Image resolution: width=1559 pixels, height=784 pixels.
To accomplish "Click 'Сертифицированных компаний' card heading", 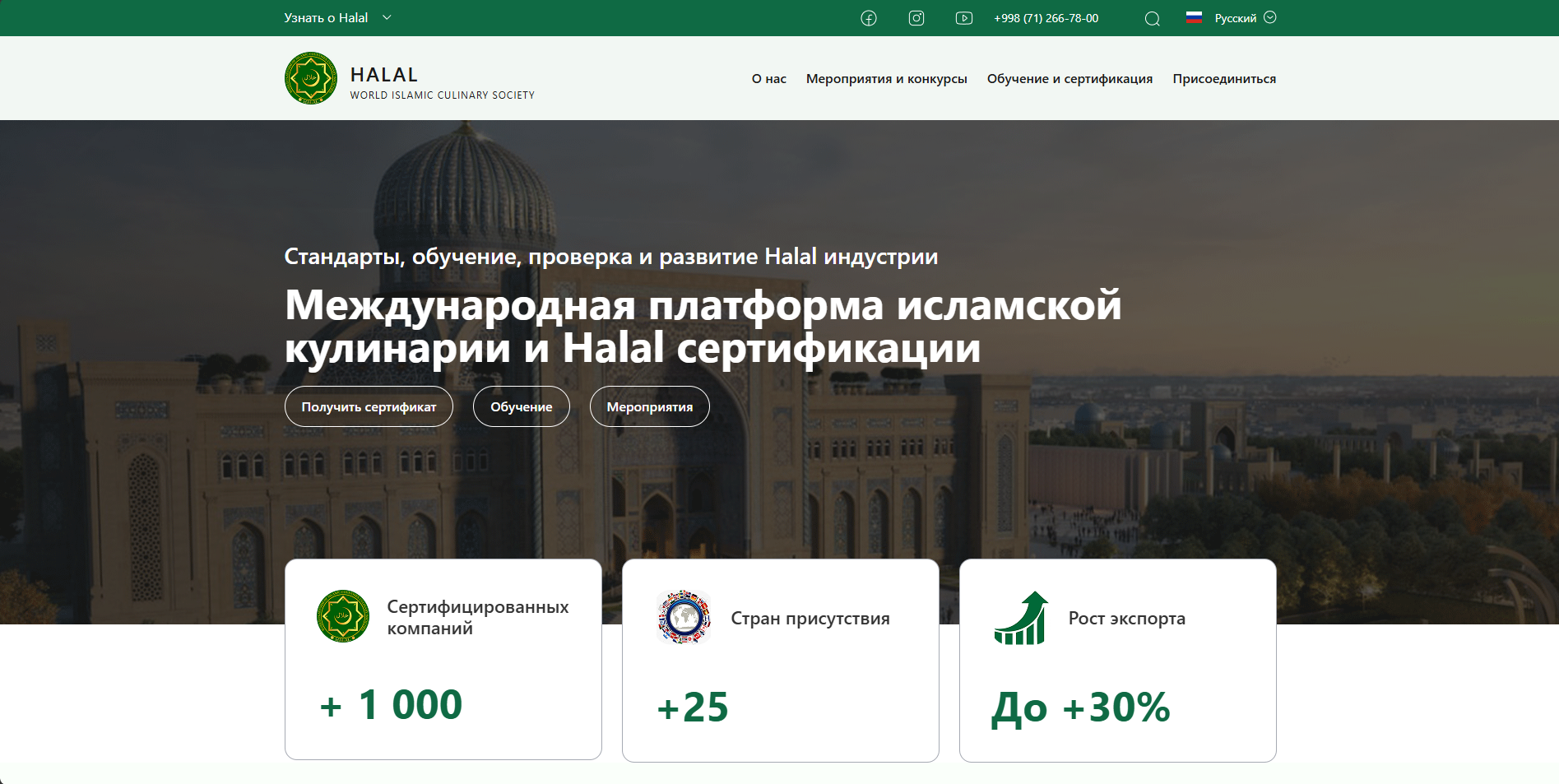I will [x=478, y=617].
